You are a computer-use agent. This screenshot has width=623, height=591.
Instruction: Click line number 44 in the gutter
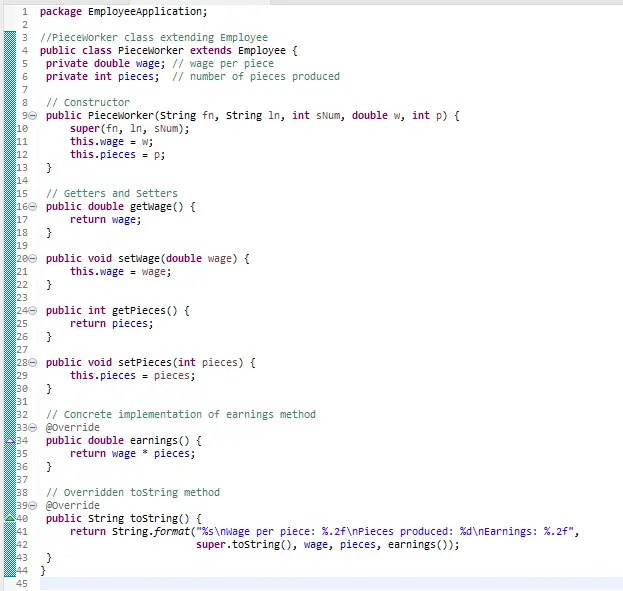22,570
